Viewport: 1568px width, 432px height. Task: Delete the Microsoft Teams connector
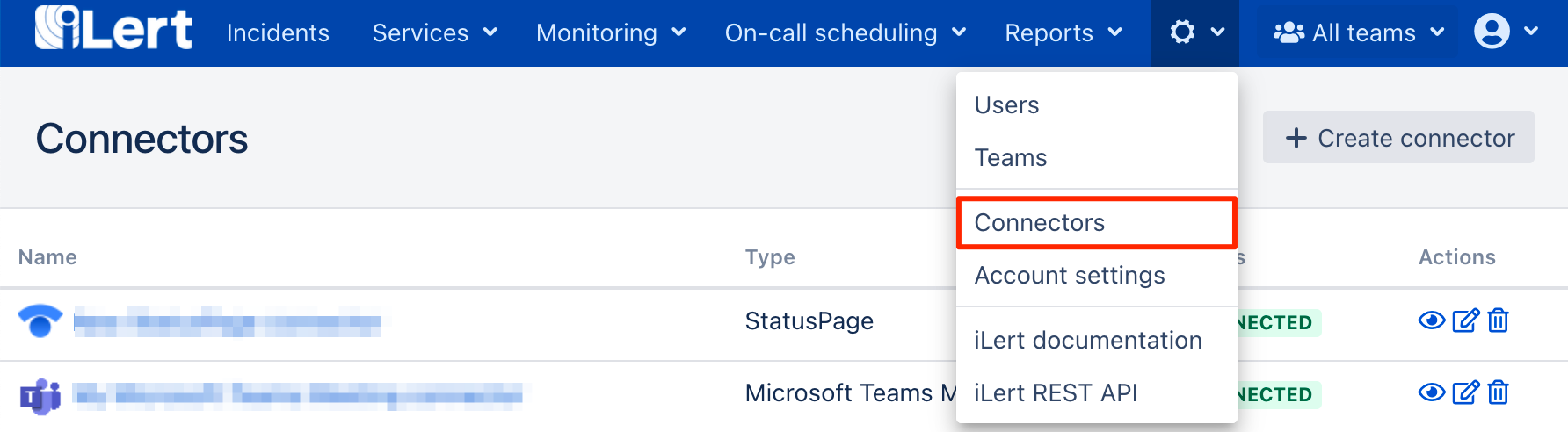1499,392
